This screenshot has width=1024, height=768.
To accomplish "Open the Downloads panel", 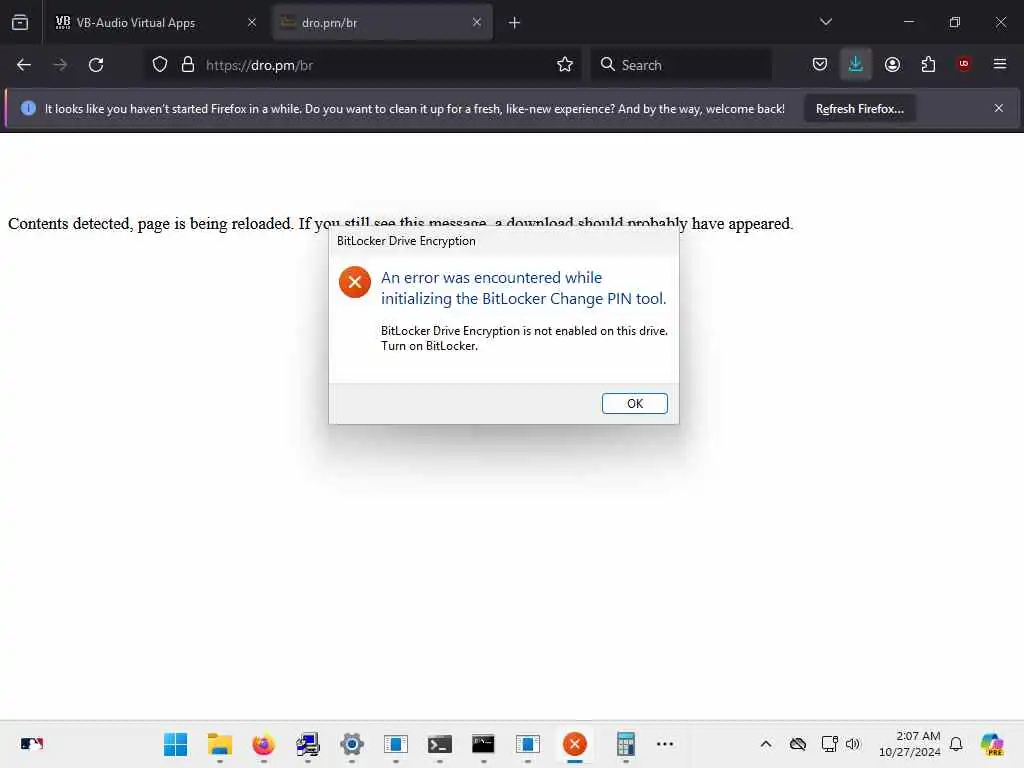I will click(856, 65).
